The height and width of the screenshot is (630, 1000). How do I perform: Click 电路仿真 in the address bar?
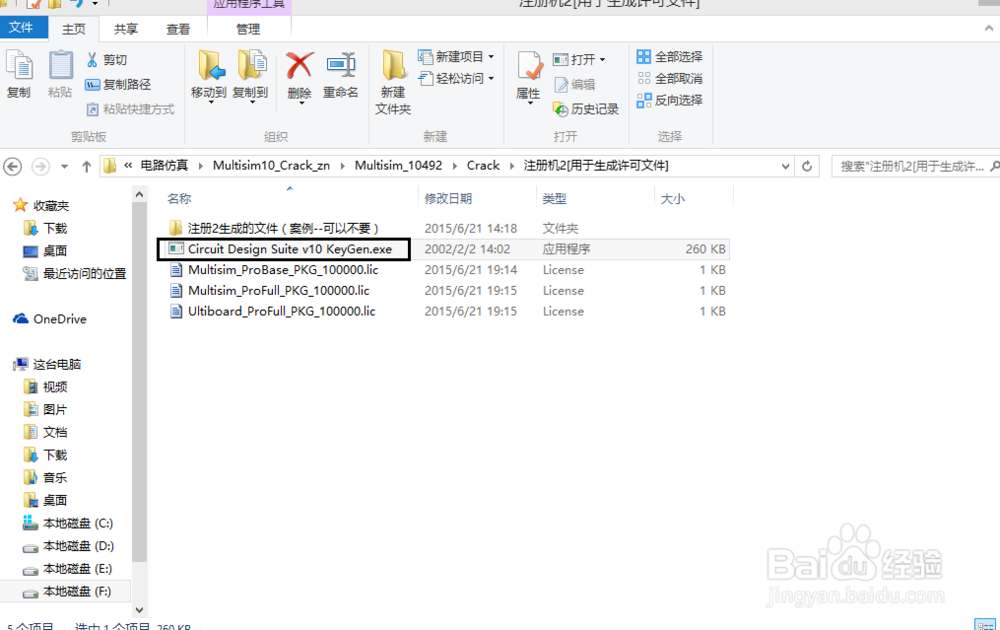click(x=164, y=166)
